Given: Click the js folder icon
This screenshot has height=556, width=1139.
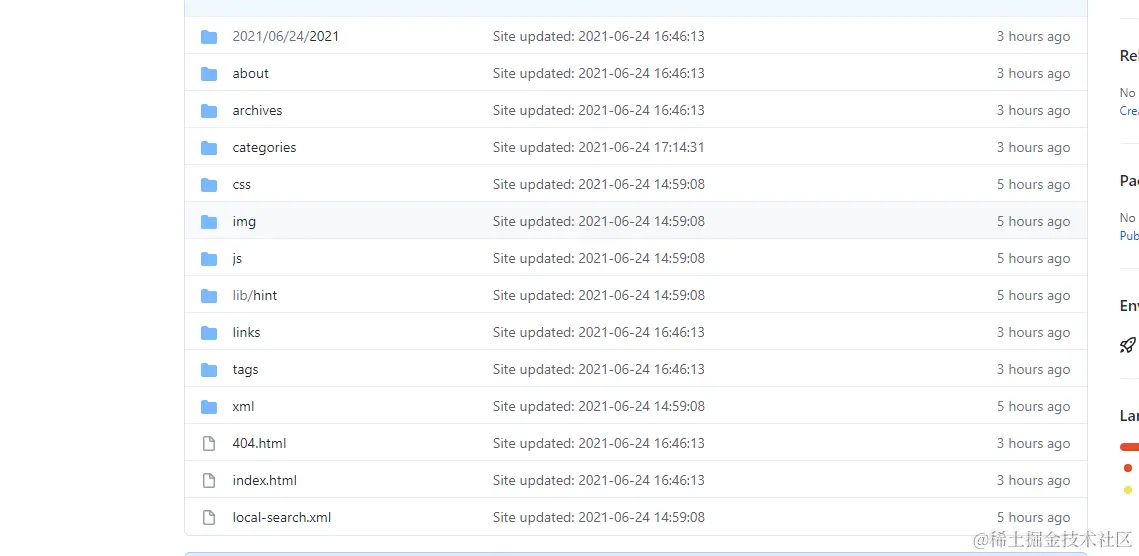Looking at the screenshot, I should coord(209,259).
